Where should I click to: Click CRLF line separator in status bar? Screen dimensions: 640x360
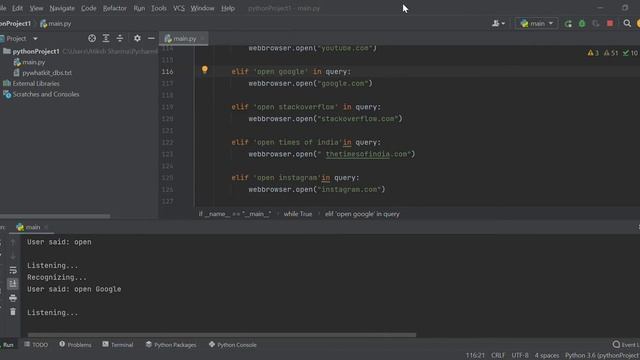coord(498,356)
